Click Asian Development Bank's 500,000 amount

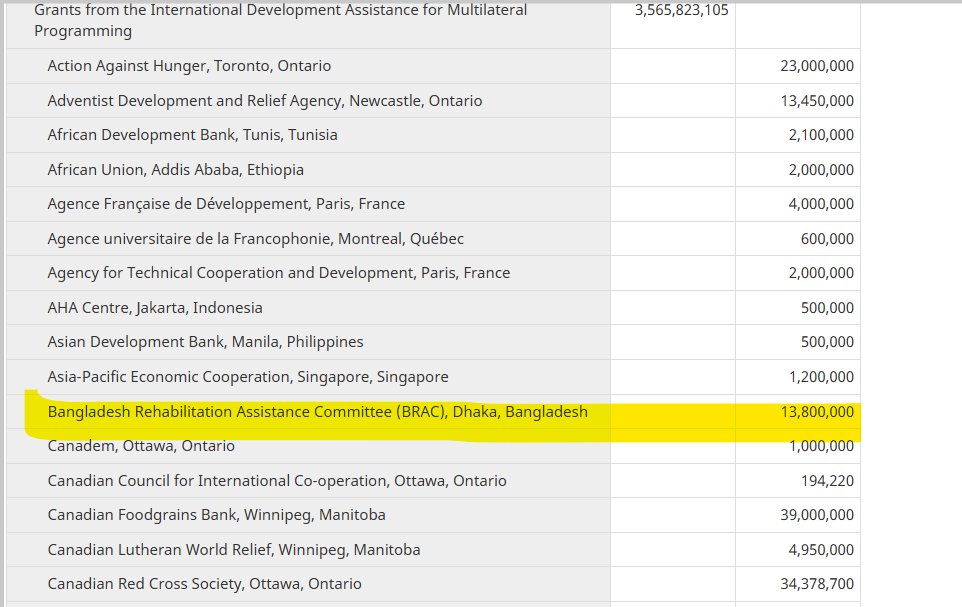coord(827,342)
